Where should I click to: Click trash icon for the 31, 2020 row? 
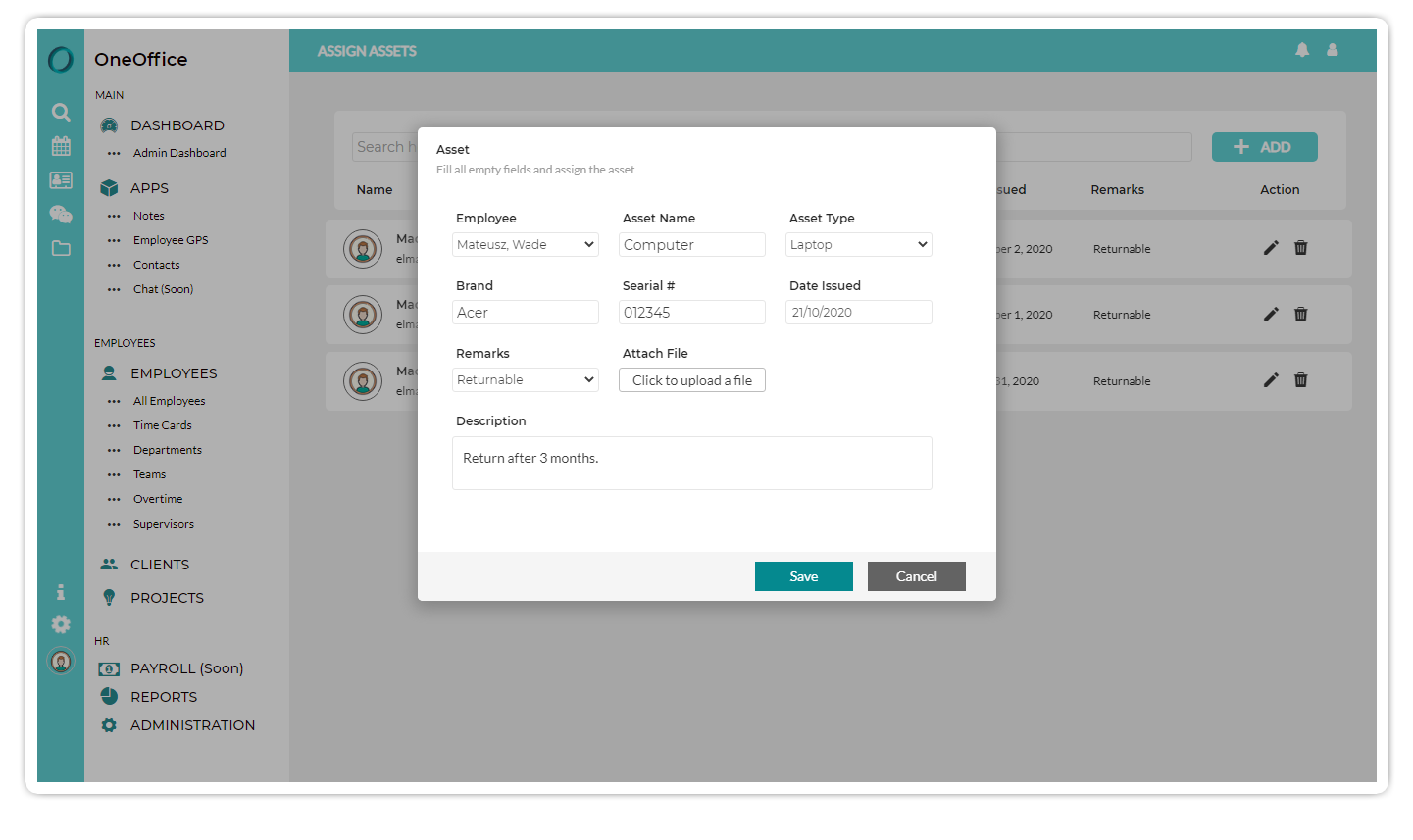click(1301, 380)
